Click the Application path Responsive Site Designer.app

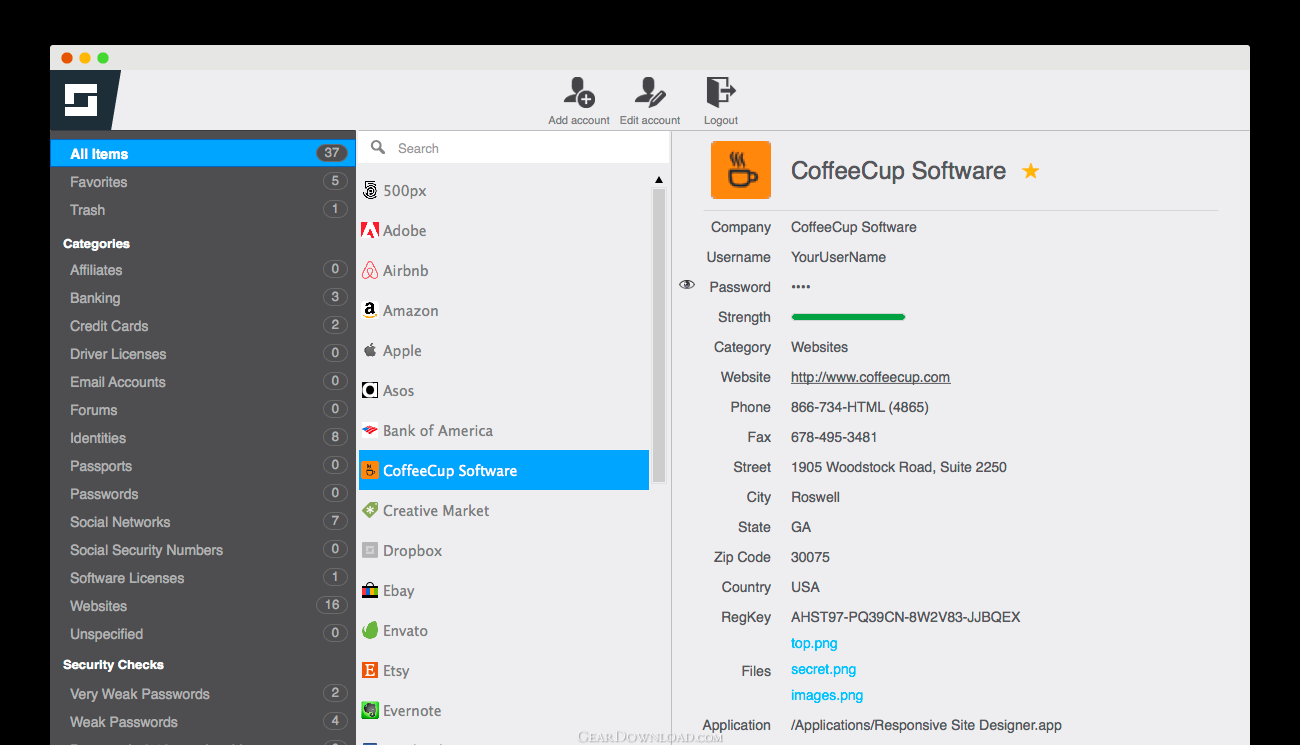pos(926,725)
